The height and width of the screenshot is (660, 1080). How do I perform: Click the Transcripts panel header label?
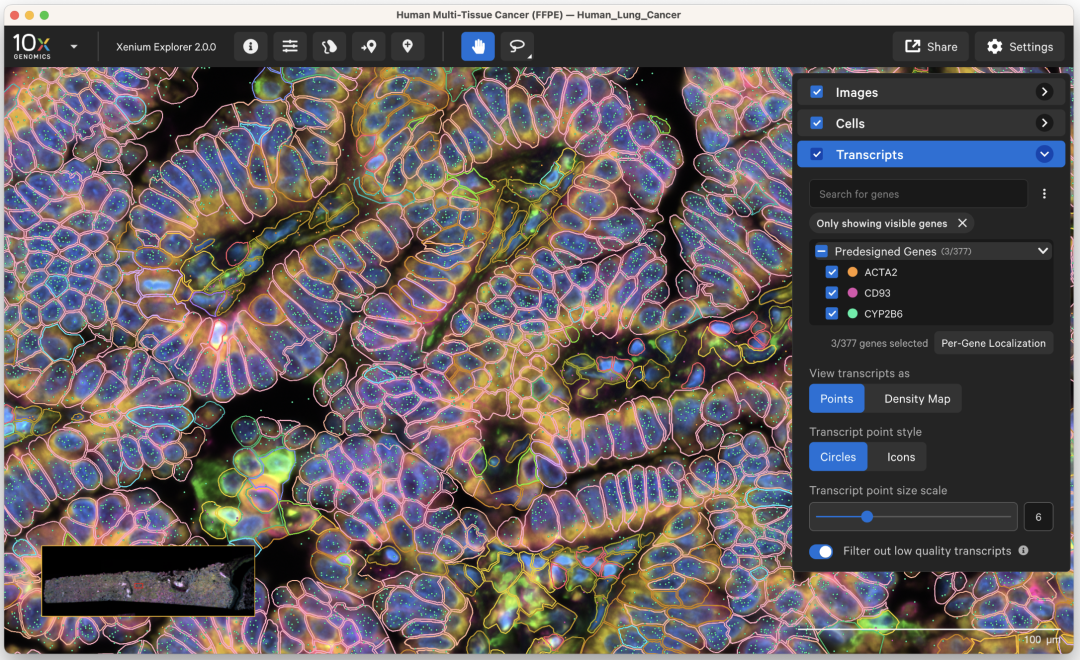coord(869,154)
